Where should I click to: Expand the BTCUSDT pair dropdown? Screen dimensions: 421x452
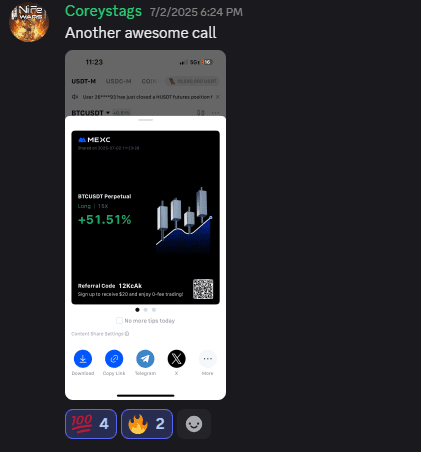point(108,113)
